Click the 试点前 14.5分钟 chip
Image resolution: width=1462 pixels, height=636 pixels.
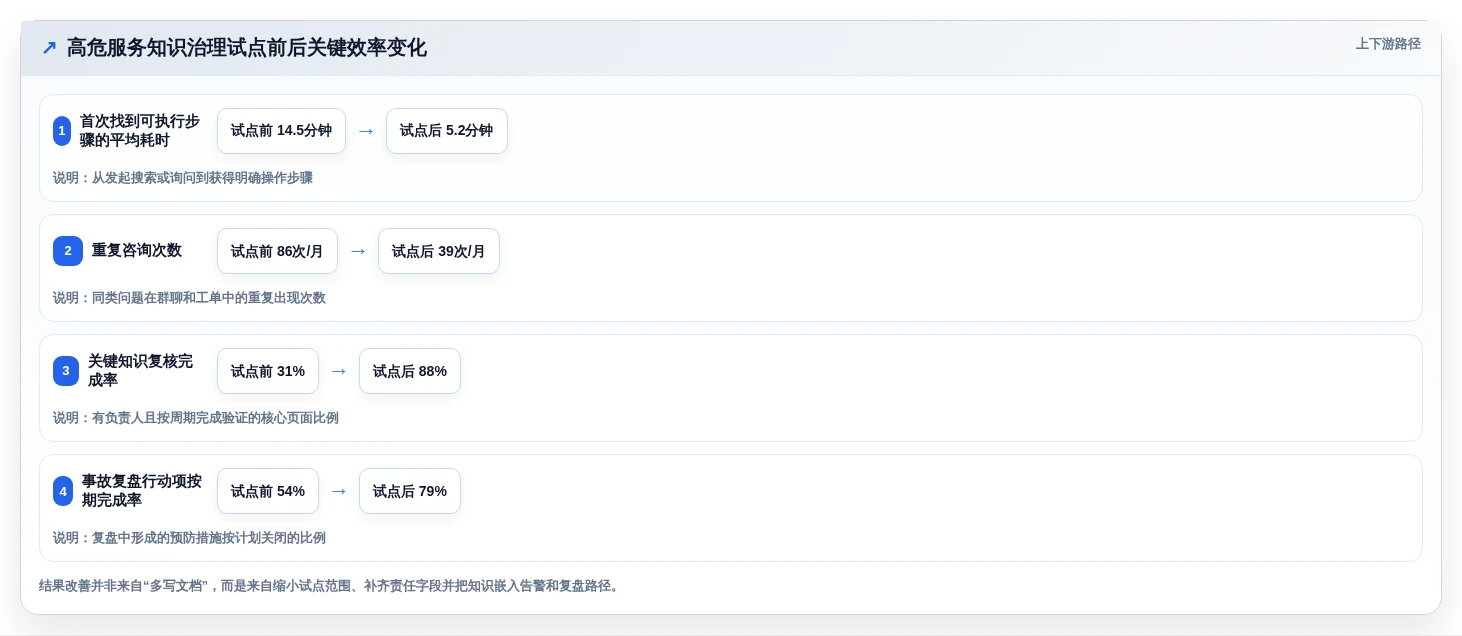281,131
